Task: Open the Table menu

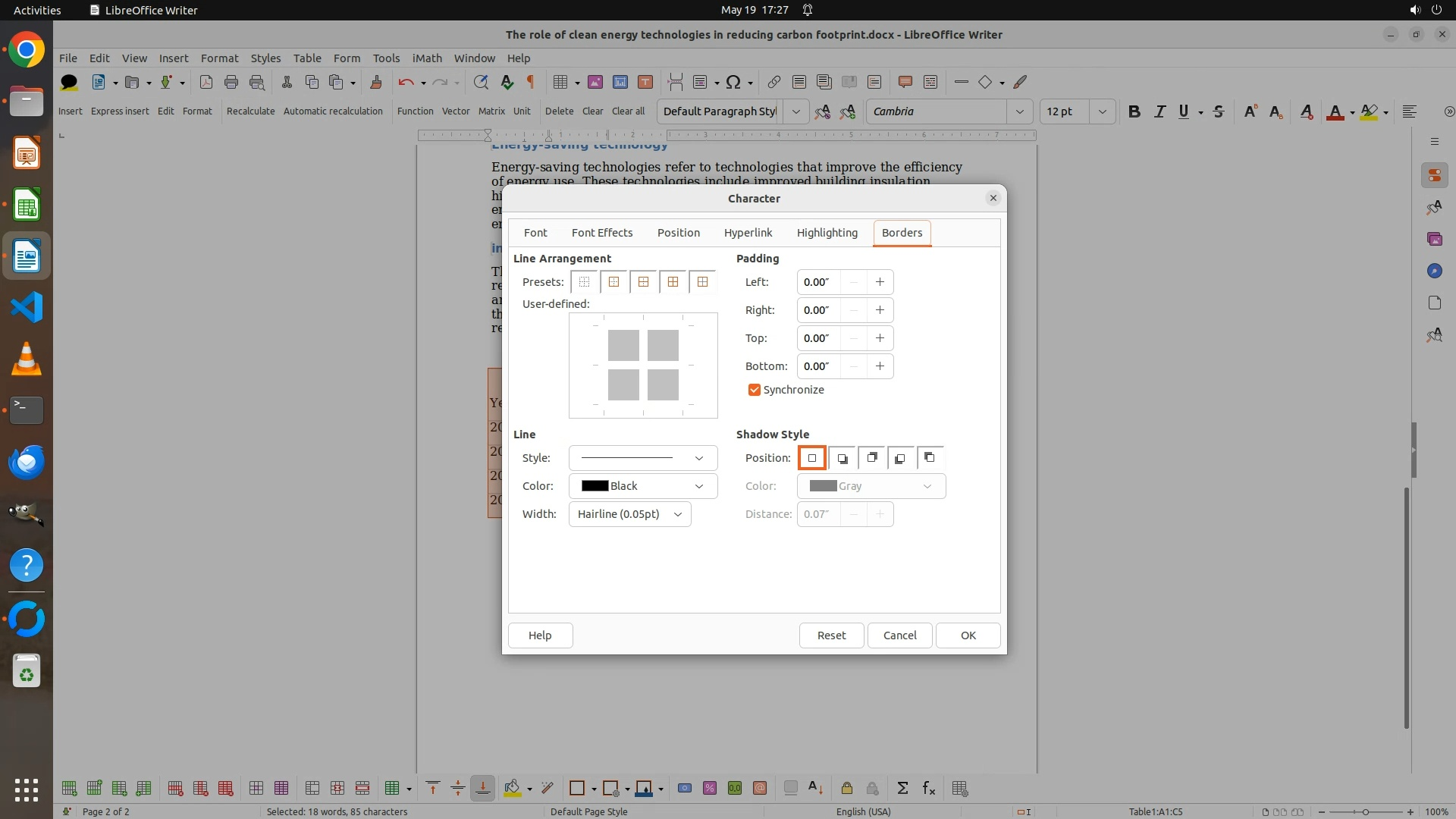Action: (306, 58)
